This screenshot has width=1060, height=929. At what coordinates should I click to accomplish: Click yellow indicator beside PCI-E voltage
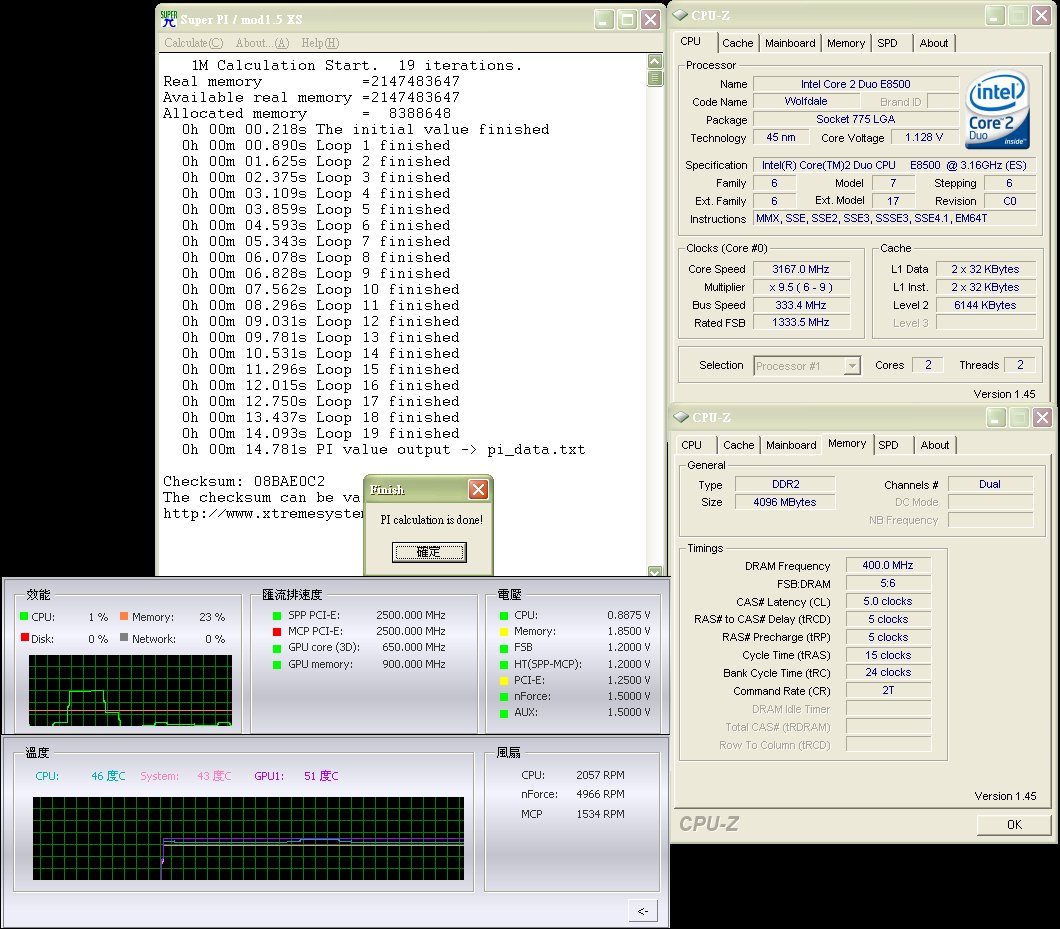(x=504, y=680)
